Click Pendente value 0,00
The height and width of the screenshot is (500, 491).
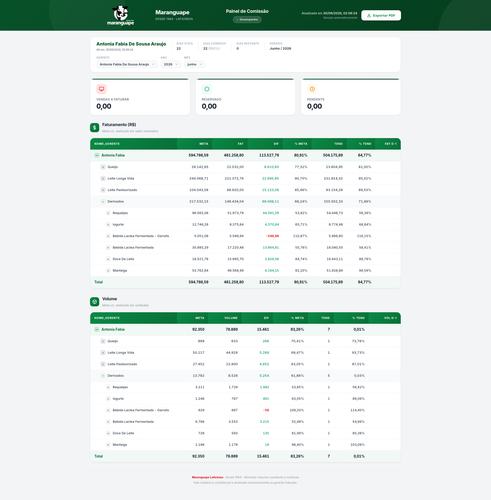314,106
